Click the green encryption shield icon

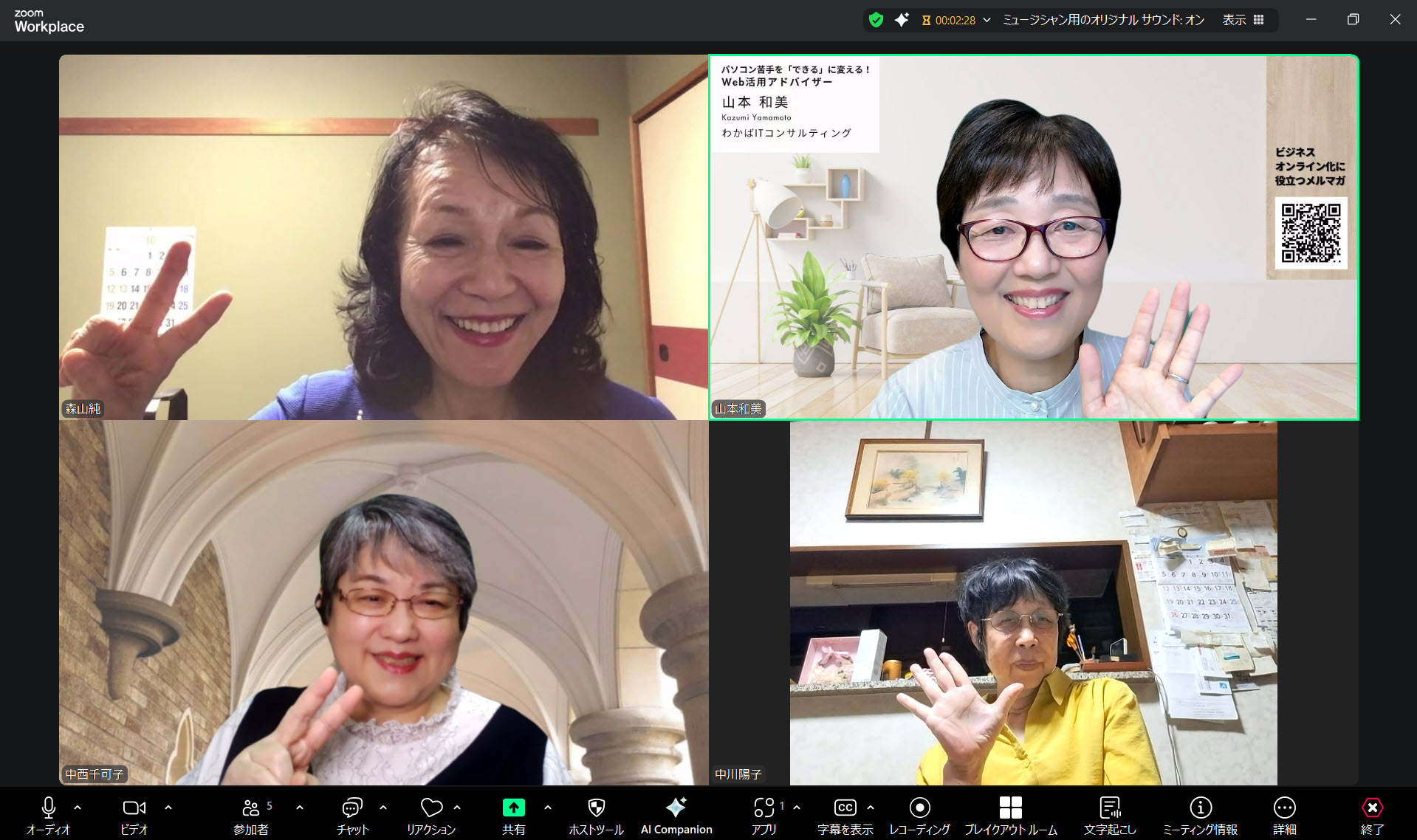[x=876, y=20]
